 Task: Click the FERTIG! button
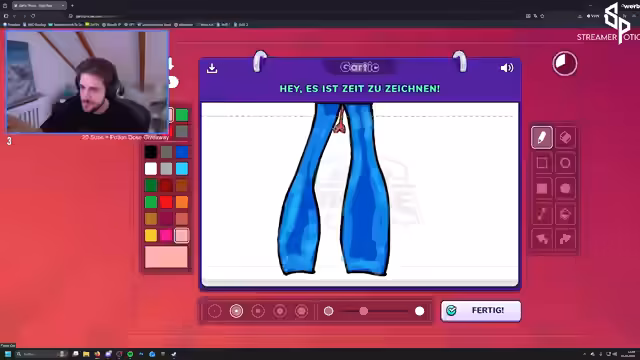click(x=481, y=311)
